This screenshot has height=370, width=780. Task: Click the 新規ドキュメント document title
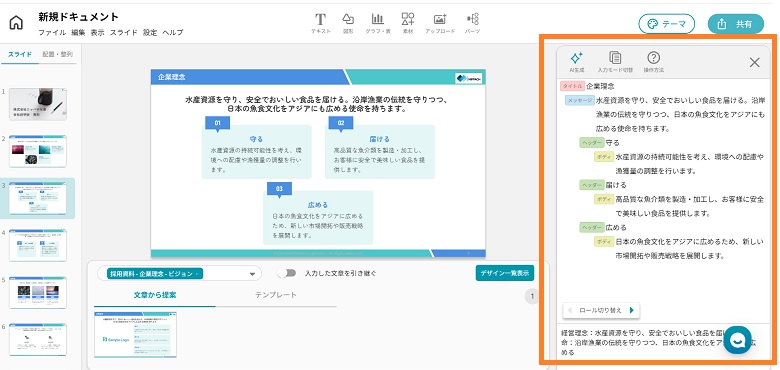[x=79, y=17]
